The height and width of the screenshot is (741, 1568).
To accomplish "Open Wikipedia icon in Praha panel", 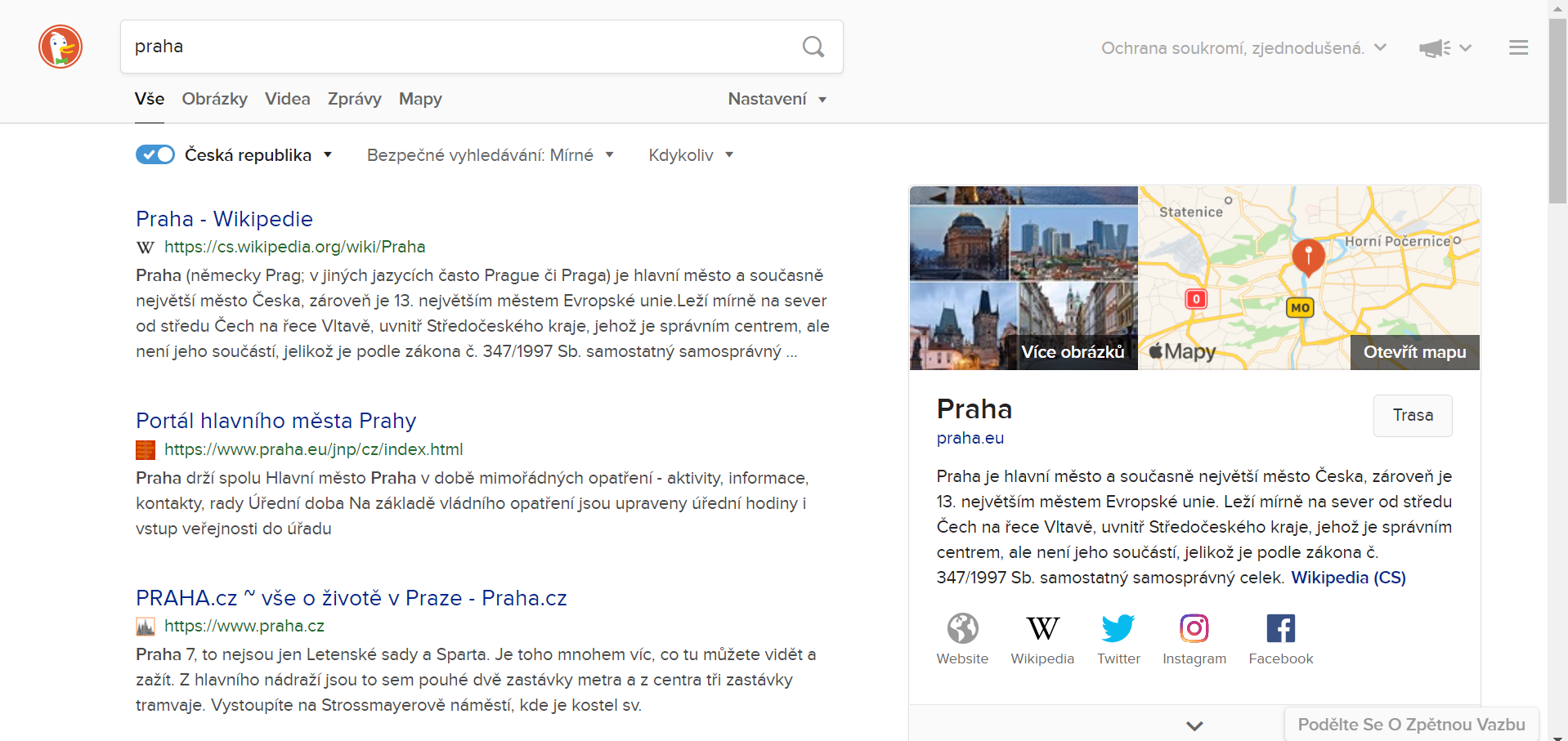I will pos(1042,628).
